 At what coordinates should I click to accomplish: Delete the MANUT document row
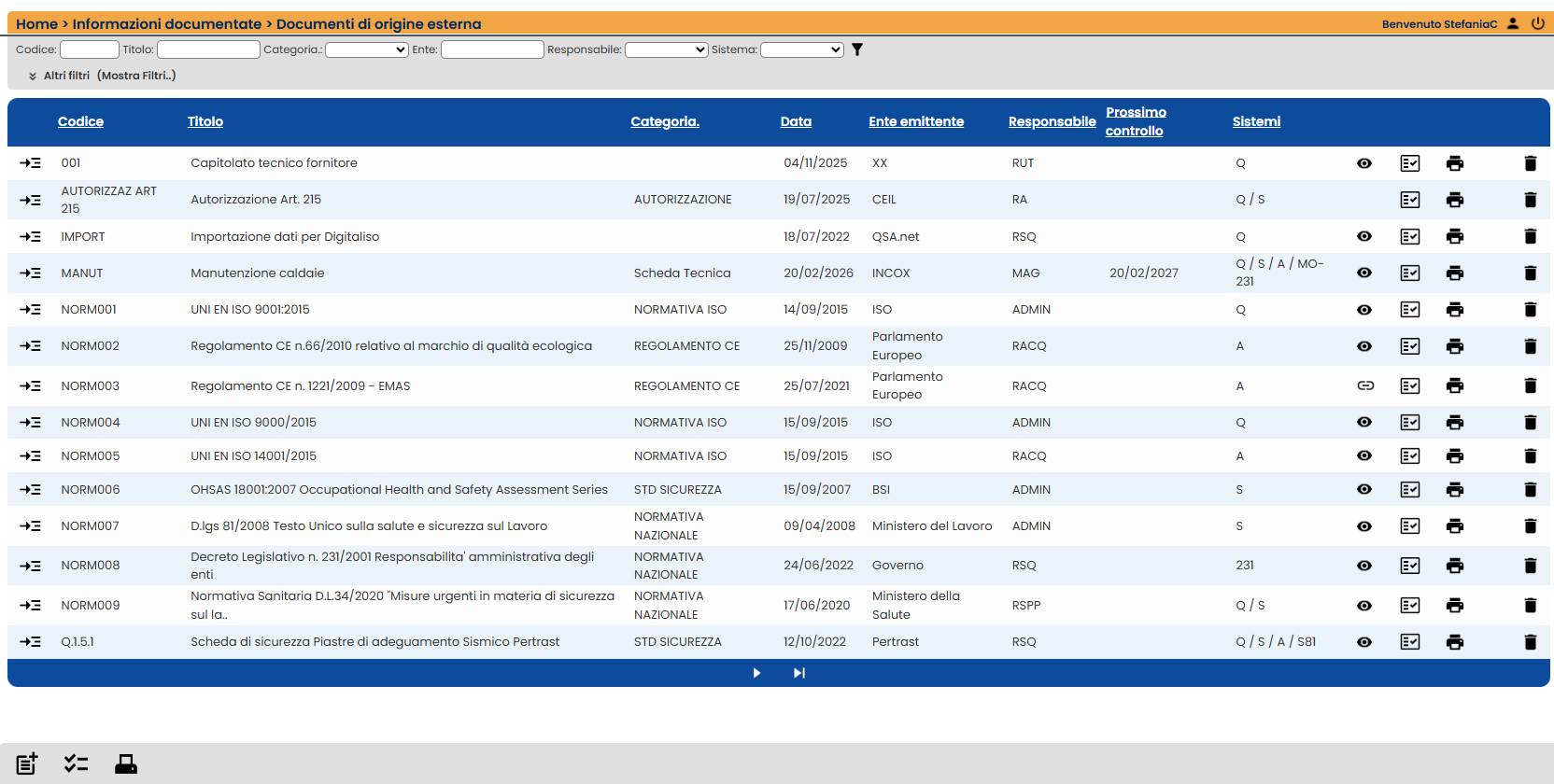tap(1531, 273)
